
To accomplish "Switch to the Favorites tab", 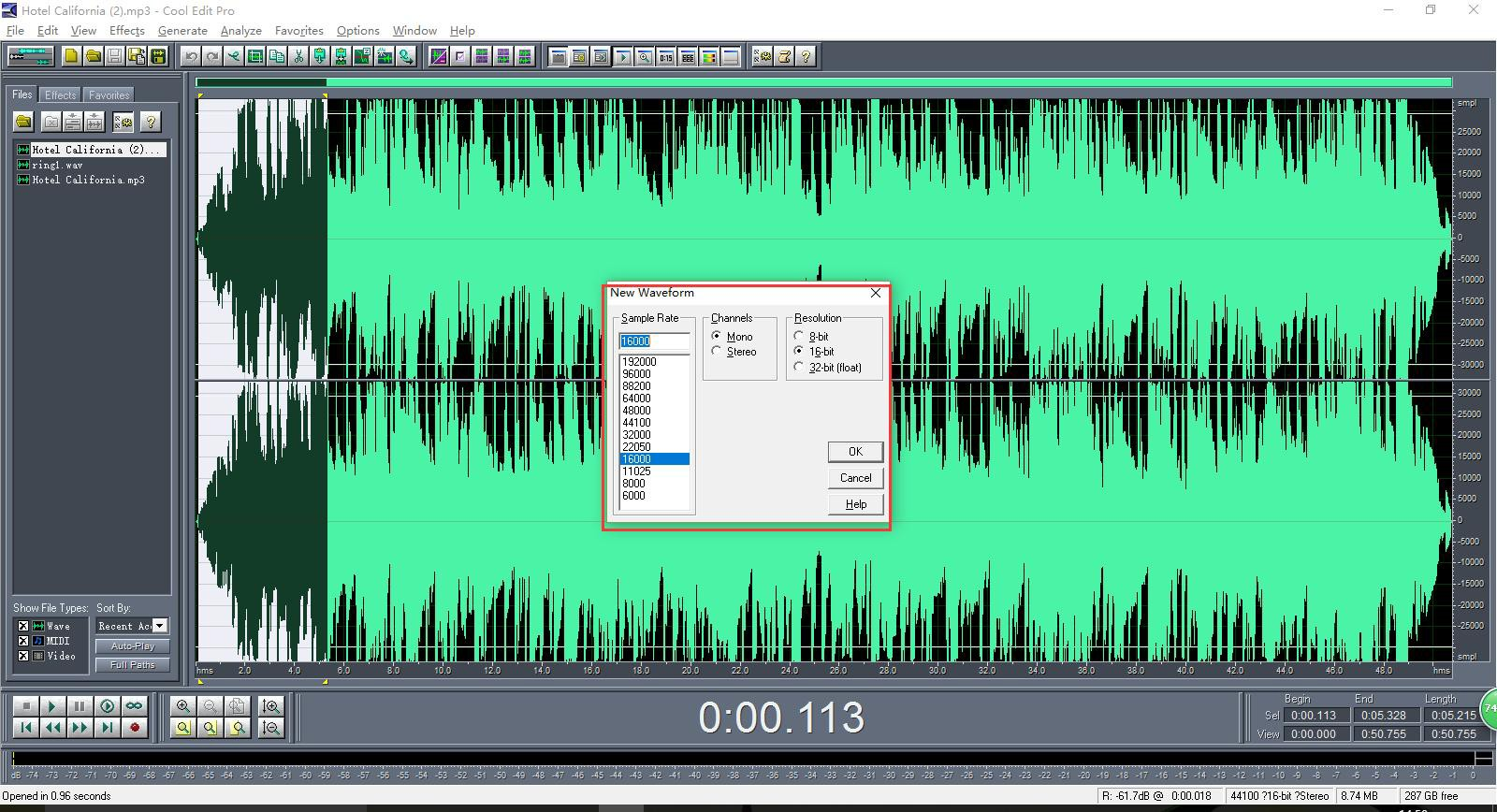I will click(109, 95).
